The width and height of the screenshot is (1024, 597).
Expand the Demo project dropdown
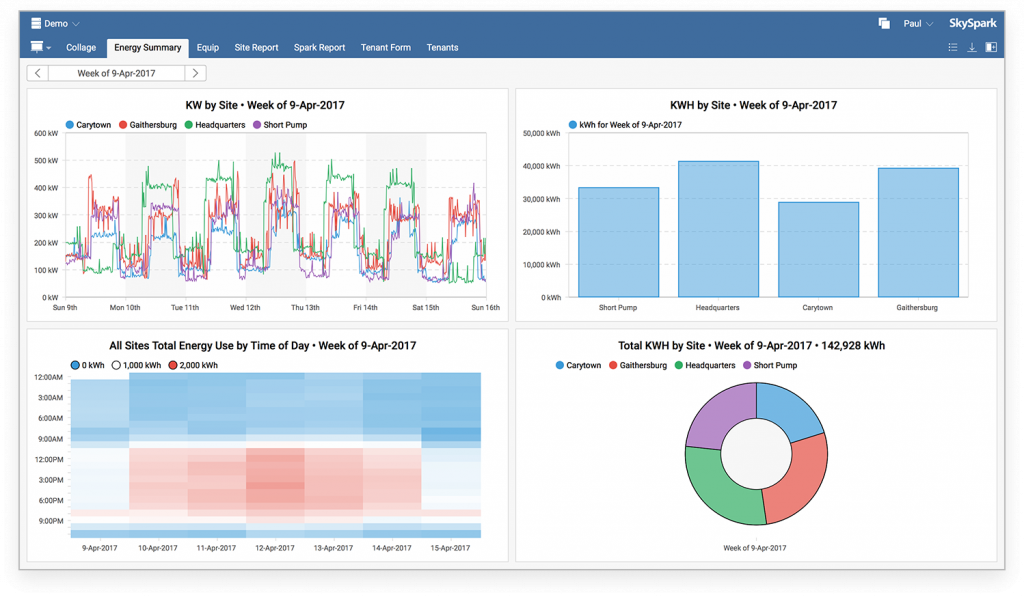pos(76,23)
